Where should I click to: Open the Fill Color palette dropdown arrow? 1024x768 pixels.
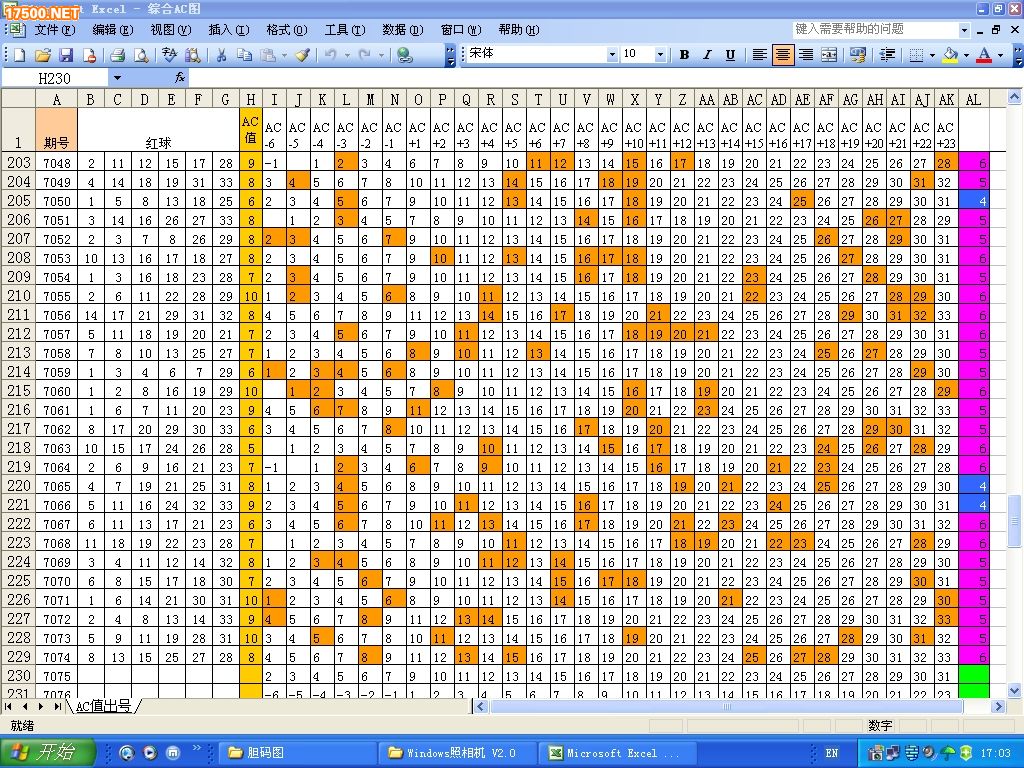(966, 55)
